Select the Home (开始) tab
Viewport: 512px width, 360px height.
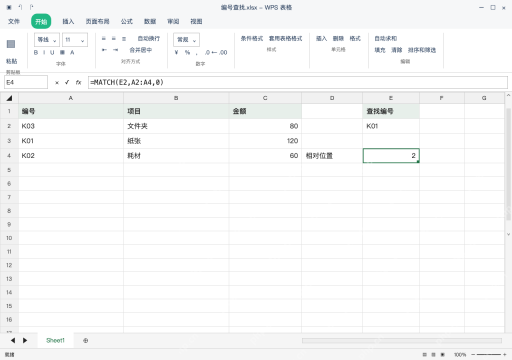click(x=41, y=21)
